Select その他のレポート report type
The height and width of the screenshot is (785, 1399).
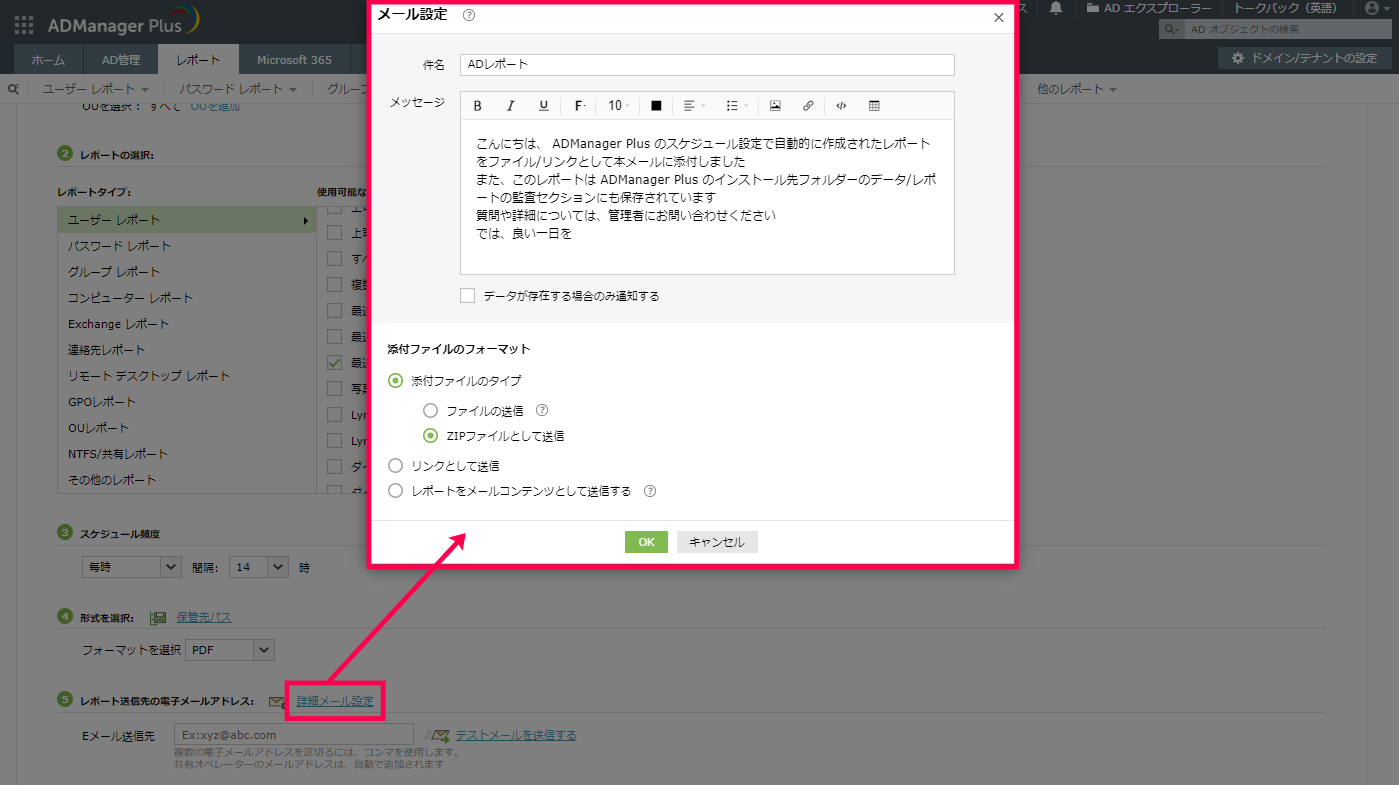[186, 480]
